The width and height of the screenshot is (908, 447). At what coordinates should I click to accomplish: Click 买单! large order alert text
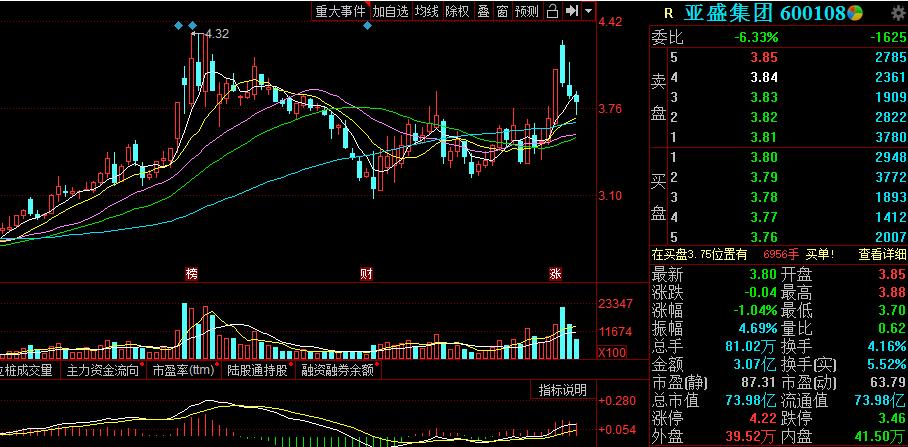(820, 254)
